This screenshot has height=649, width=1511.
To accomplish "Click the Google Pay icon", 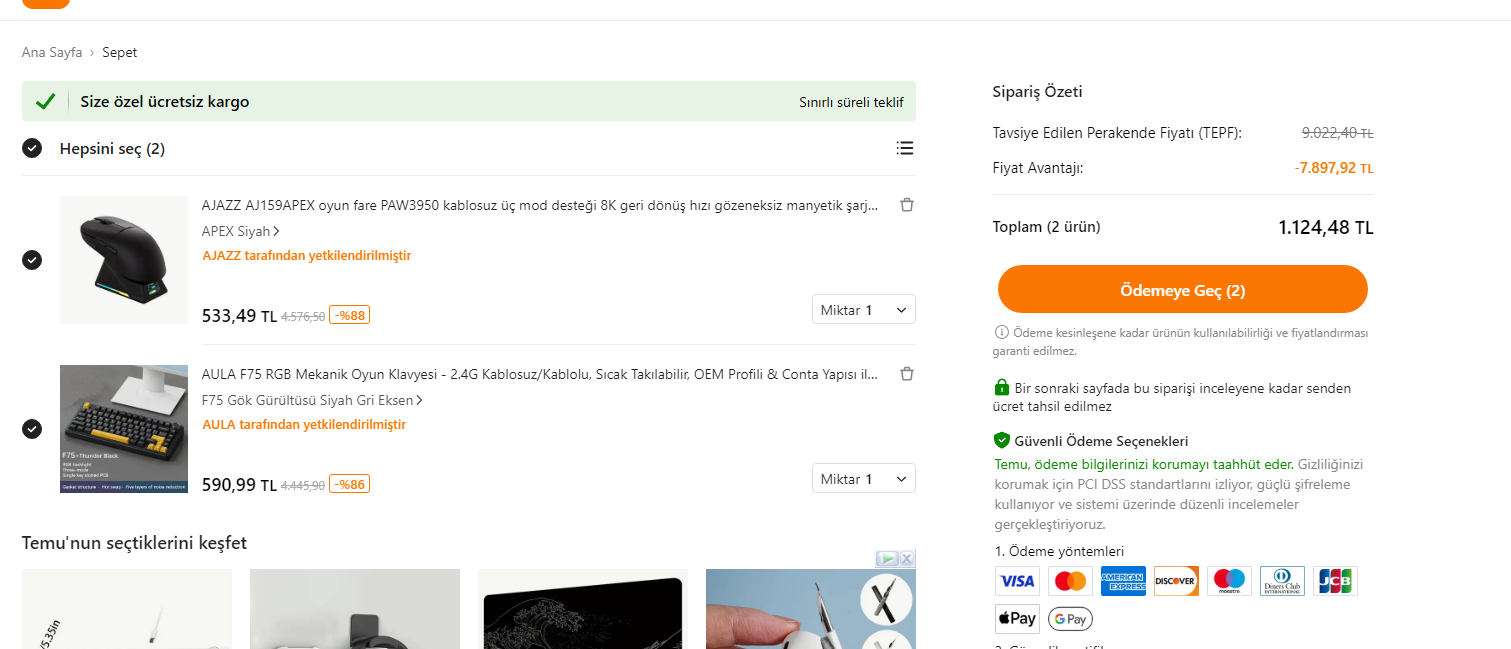I will coord(1070,620).
